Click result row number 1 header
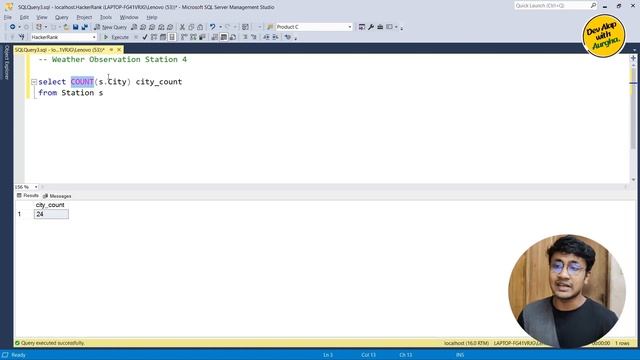The height and width of the screenshot is (360, 640). pos(19,214)
